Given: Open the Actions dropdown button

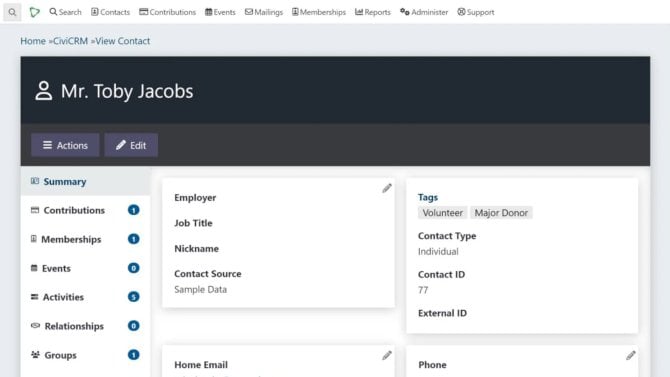Looking at the screenshot, I should point(65,145).
